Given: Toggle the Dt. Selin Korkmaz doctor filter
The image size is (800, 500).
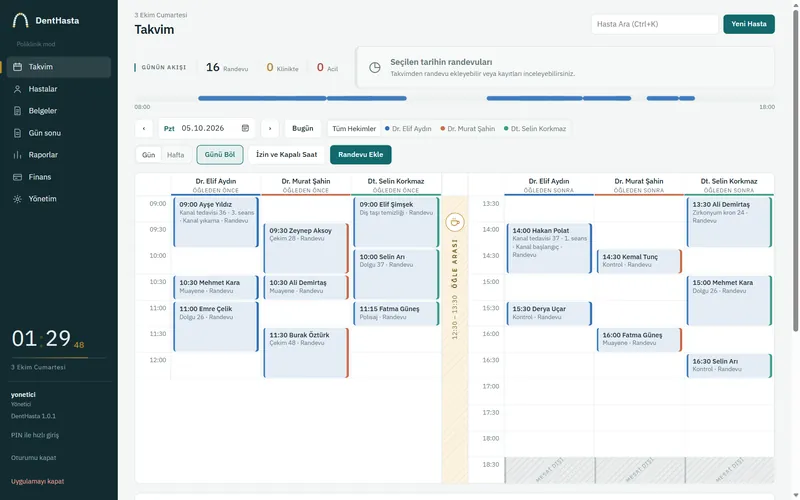Looking at the screenshot, I should [x=535, y=129].
